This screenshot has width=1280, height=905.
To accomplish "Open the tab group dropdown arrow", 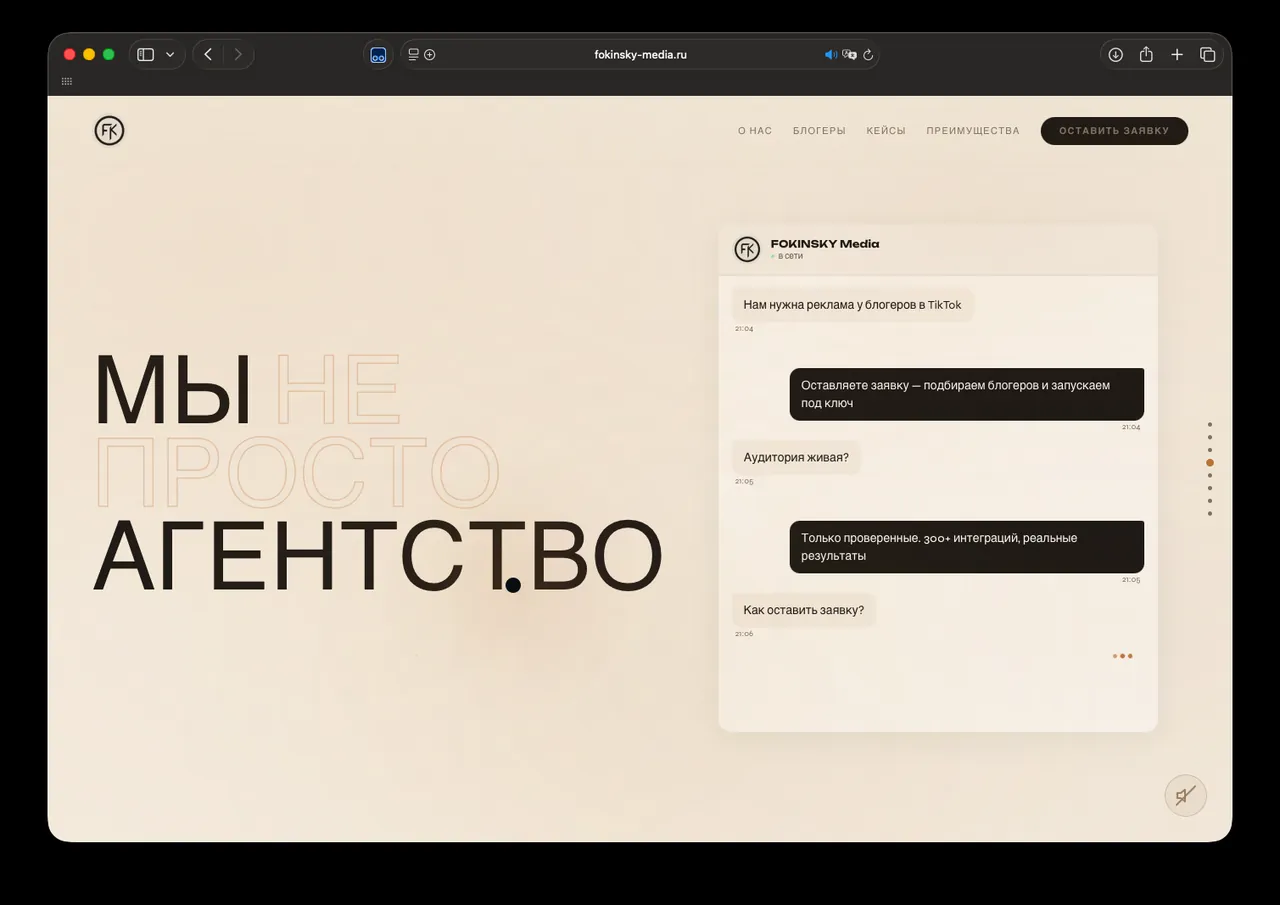I will pos(170,55).
